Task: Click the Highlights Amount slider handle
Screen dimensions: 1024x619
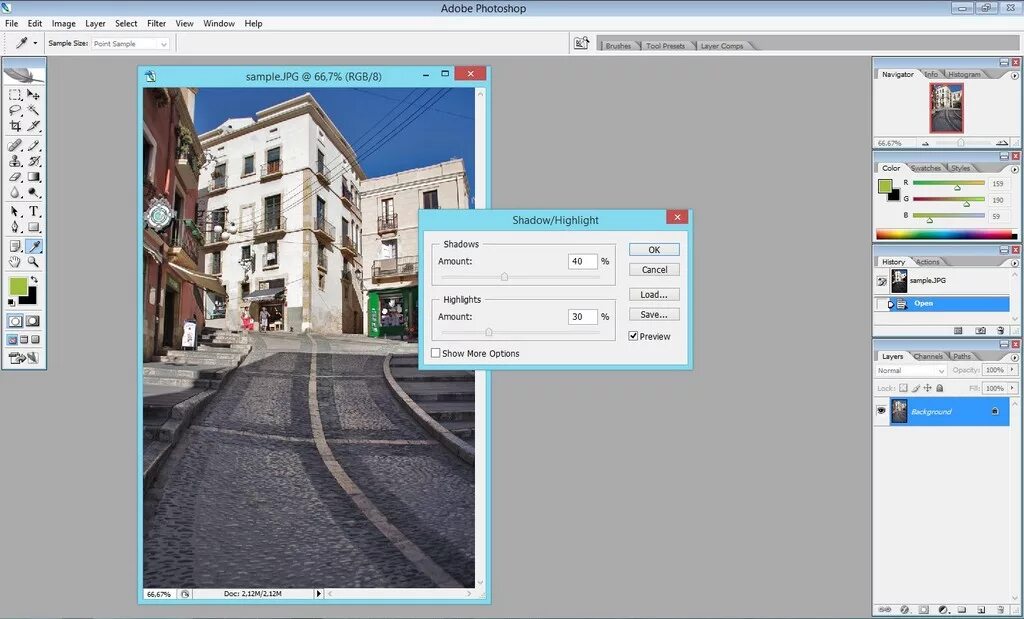Action: click(488, 332)
